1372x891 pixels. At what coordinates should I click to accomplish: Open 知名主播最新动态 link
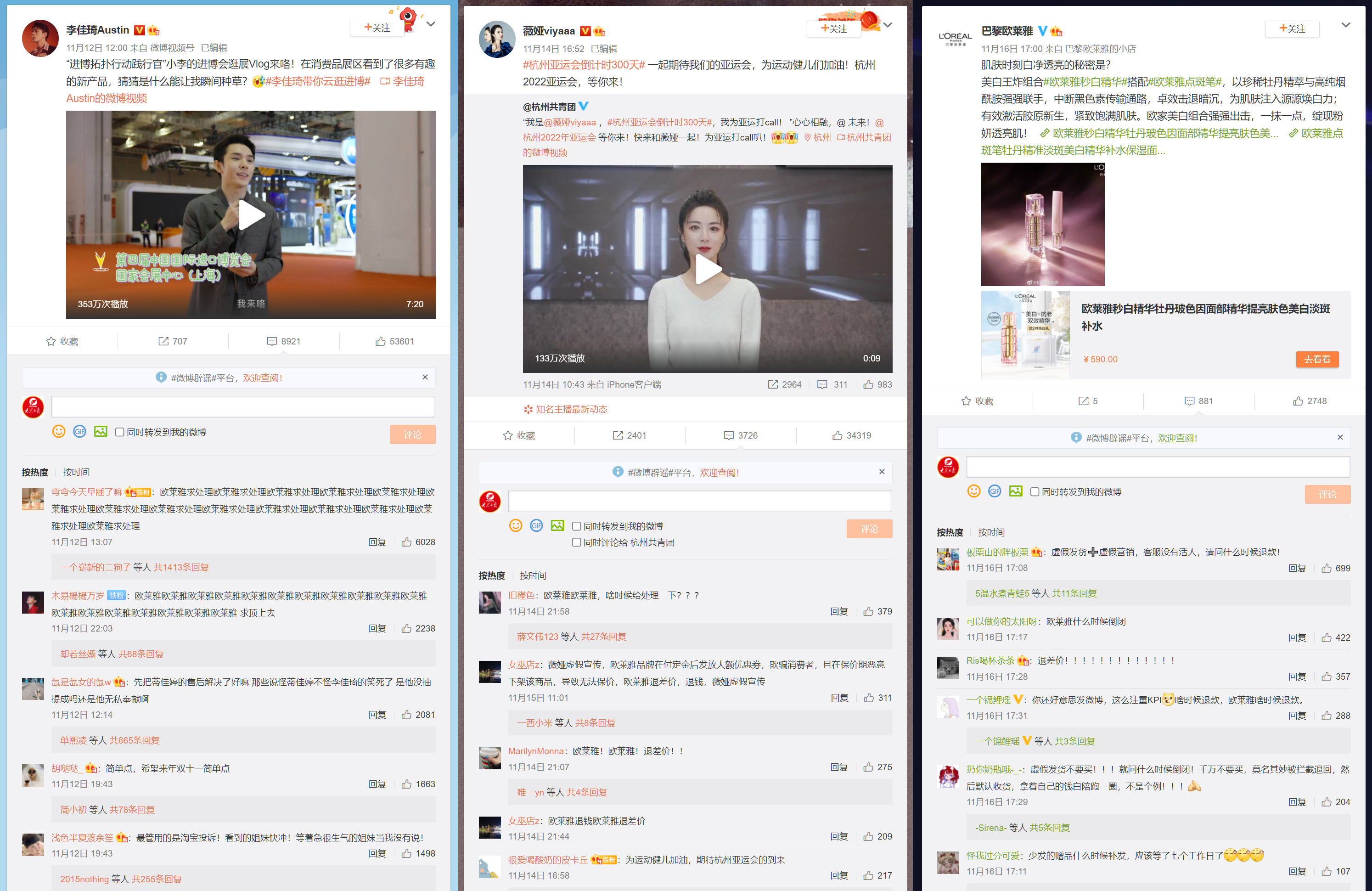tap(565, 409)
